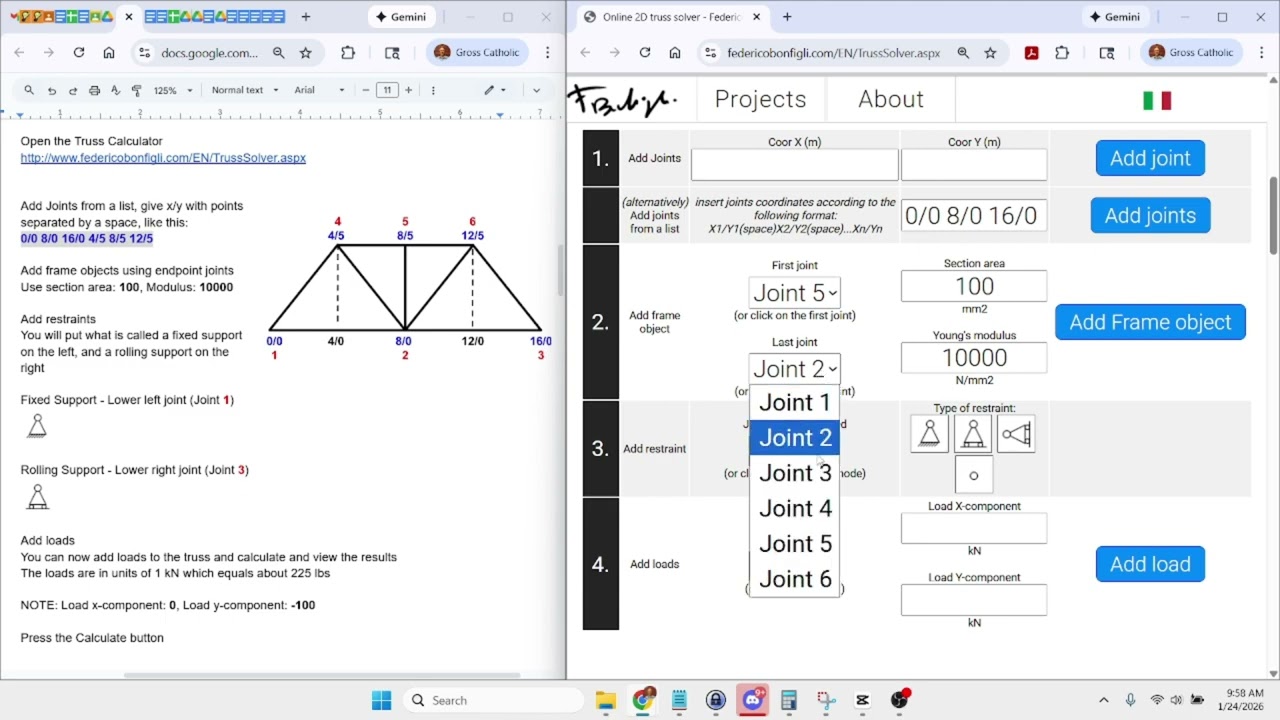Collapse the Last joint dropdown
The height and width of the screenshot is (720, 1280).
click(x=794, y=369)
